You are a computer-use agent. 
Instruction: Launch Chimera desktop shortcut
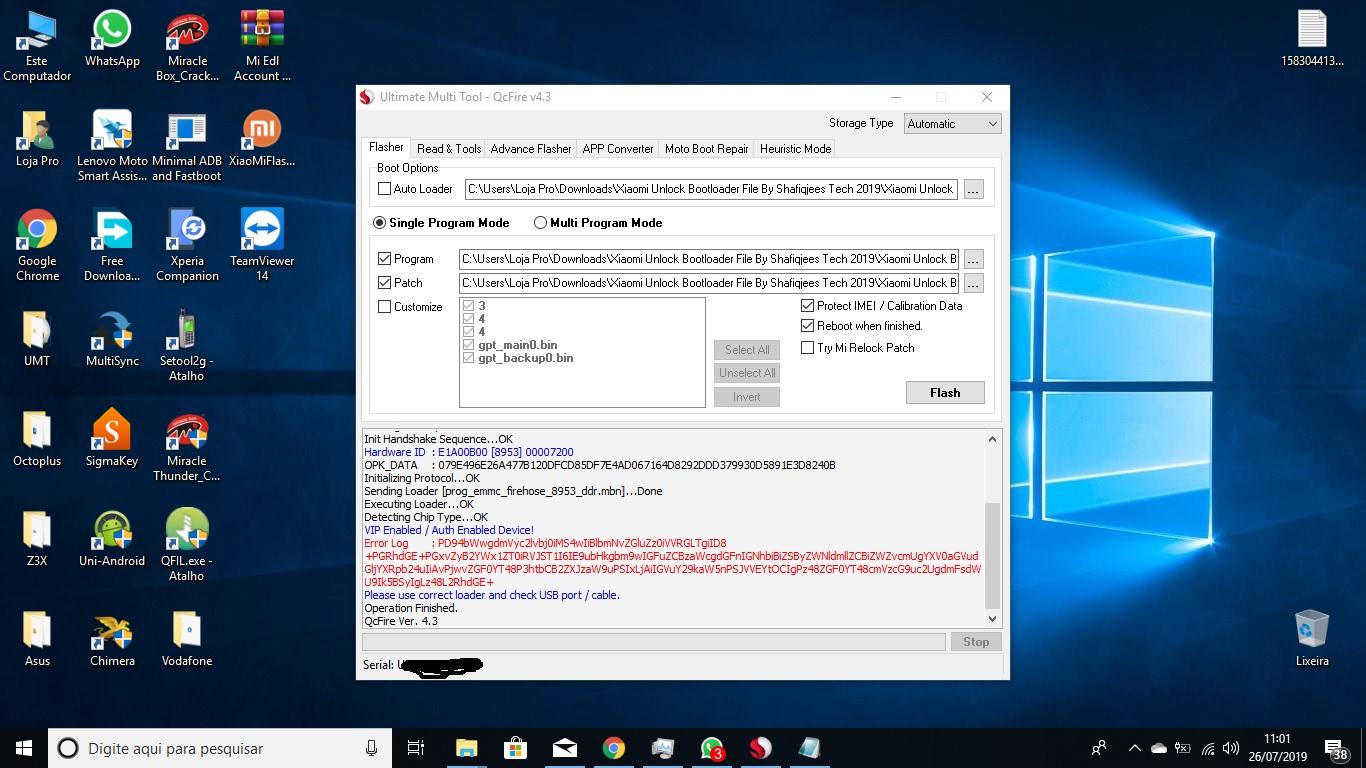coord(112,638)
